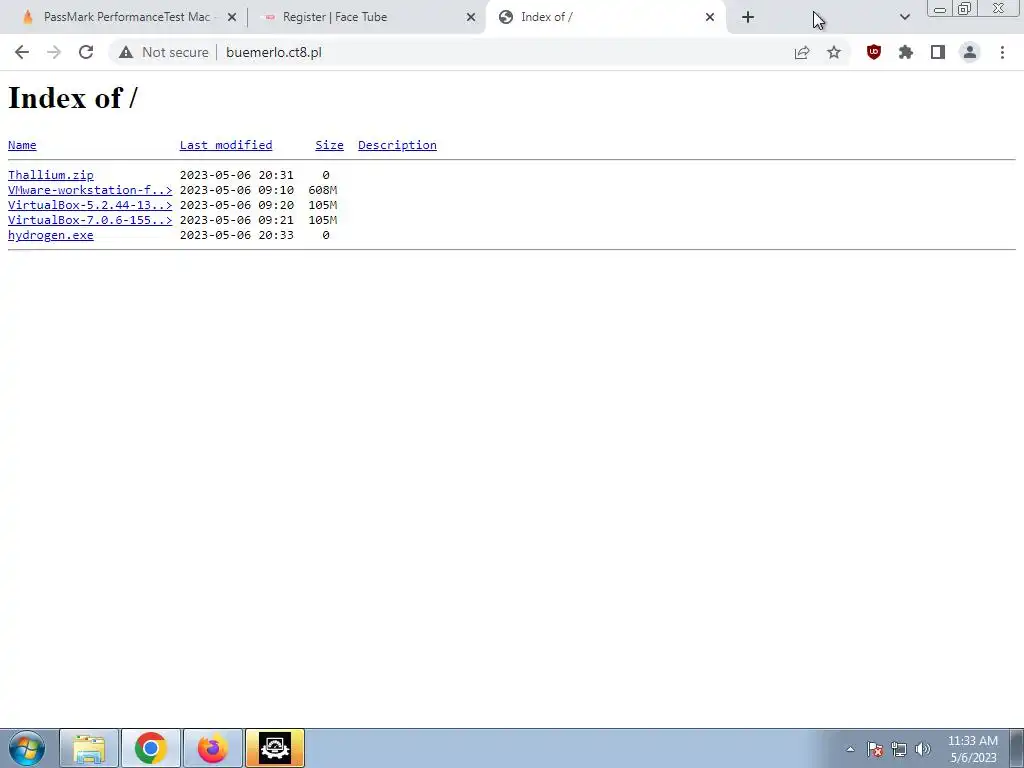1024x768 pixels.
Task: Reload the page with refresh icon
Action: [x=86, y=52]
